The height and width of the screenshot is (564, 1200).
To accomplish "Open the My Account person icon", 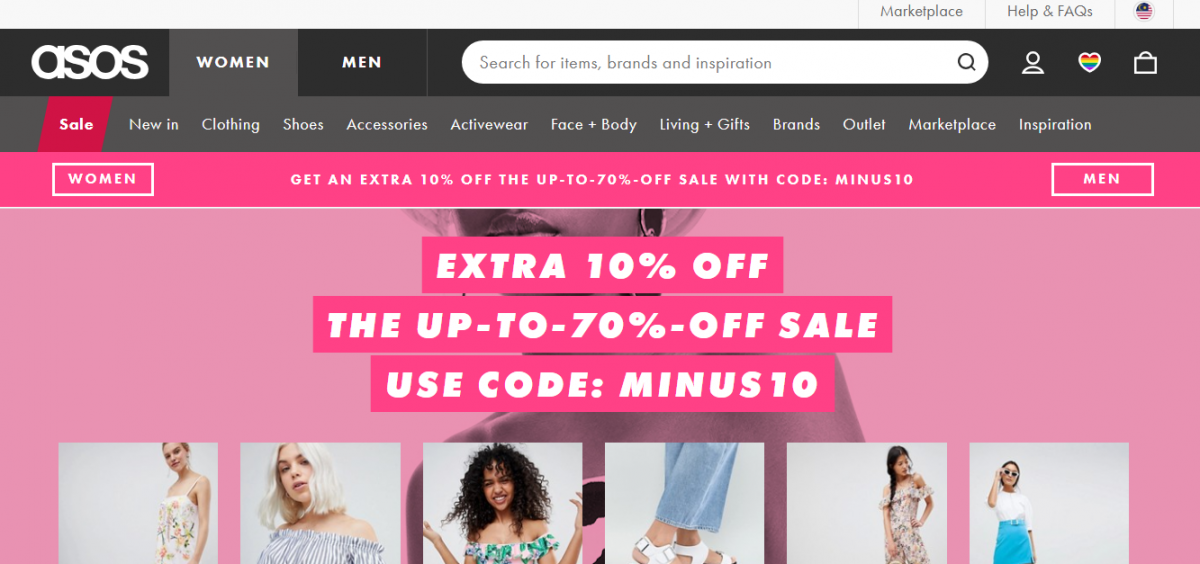I will 1033,63.
